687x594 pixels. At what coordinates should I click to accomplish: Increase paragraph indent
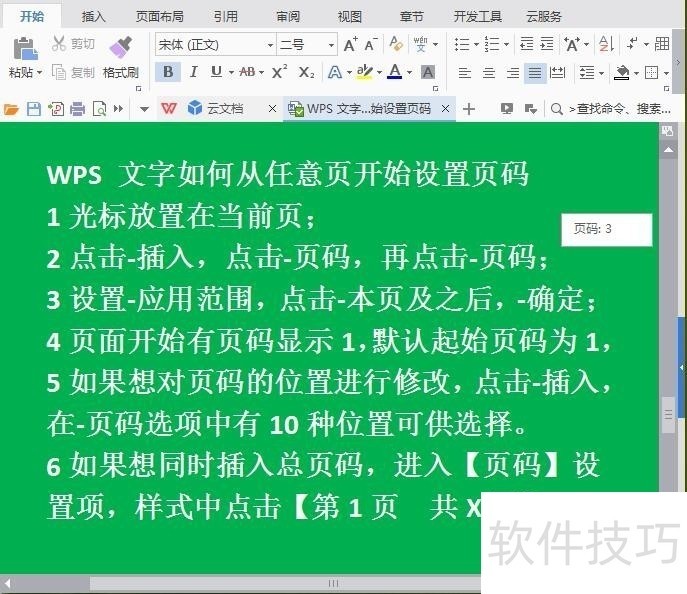pos(547,44)
